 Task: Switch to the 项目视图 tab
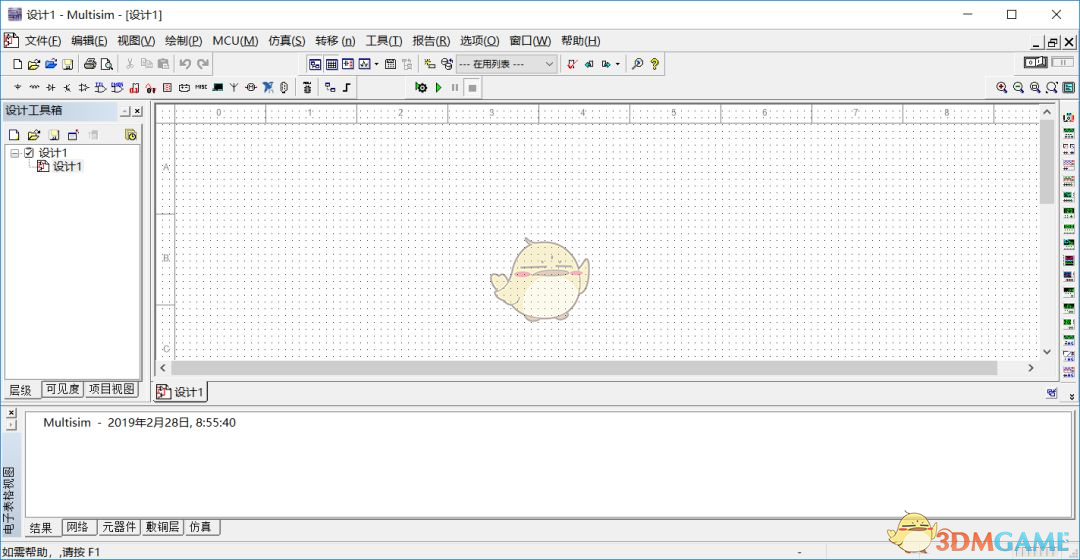coord(112,389)
